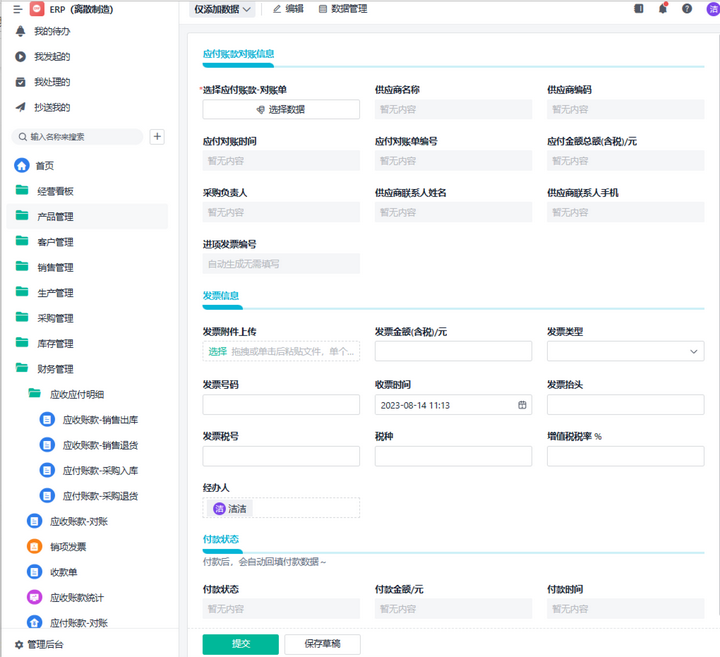Open the user avatar at top right
This screenshot has width=720, height=657.
point(712,9)
